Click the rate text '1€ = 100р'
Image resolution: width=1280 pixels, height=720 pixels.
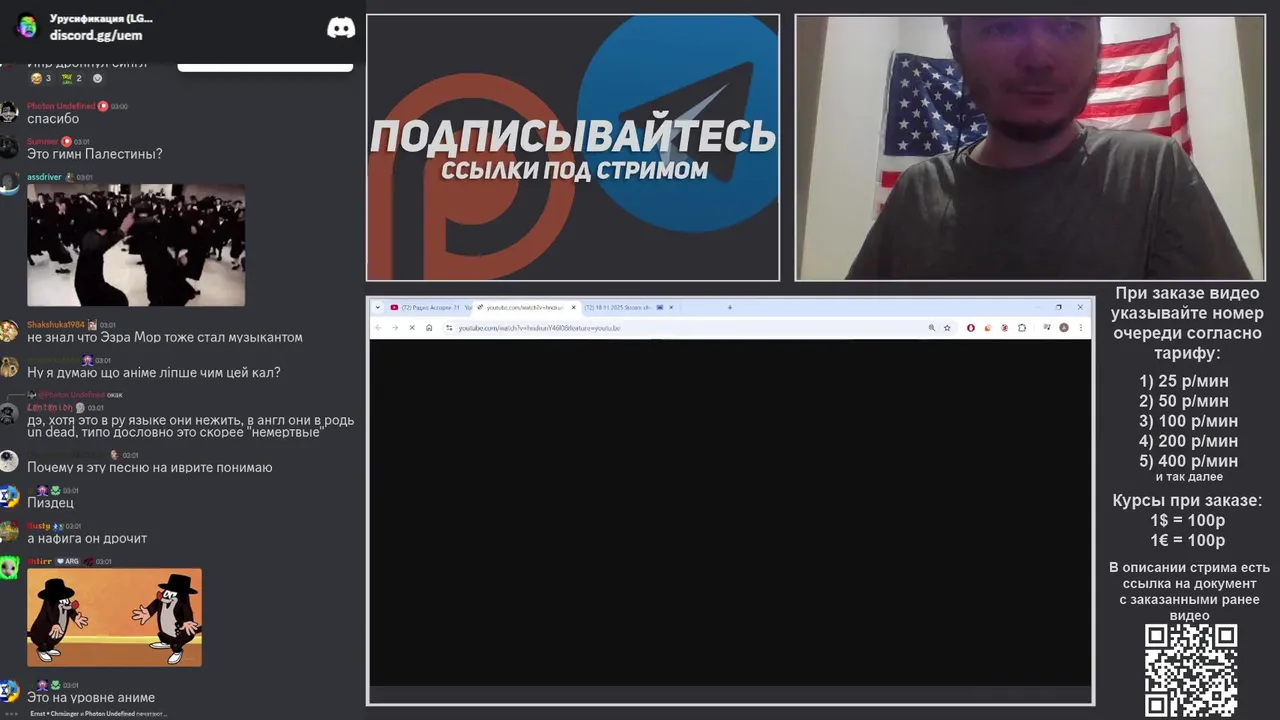click(1187, 540)
